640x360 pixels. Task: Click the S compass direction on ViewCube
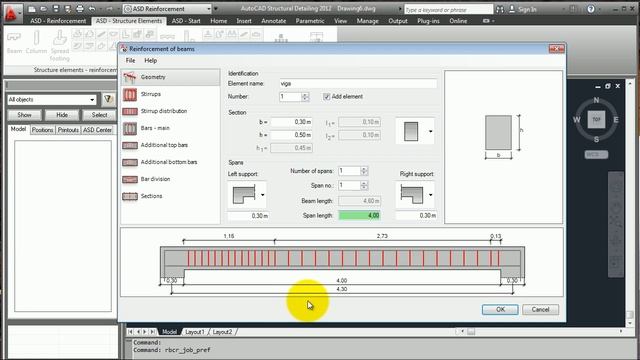click(x=596, y=139)
